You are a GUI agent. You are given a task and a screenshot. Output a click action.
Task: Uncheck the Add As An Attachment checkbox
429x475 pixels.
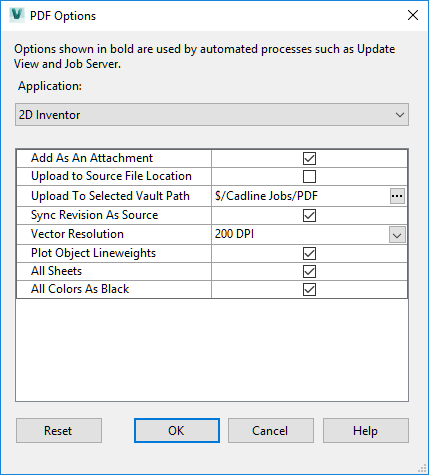309,158
